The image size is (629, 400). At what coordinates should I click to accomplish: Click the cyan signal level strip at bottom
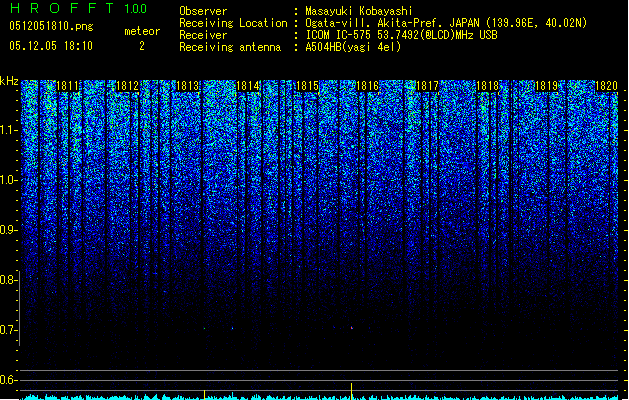coord(319,397)
